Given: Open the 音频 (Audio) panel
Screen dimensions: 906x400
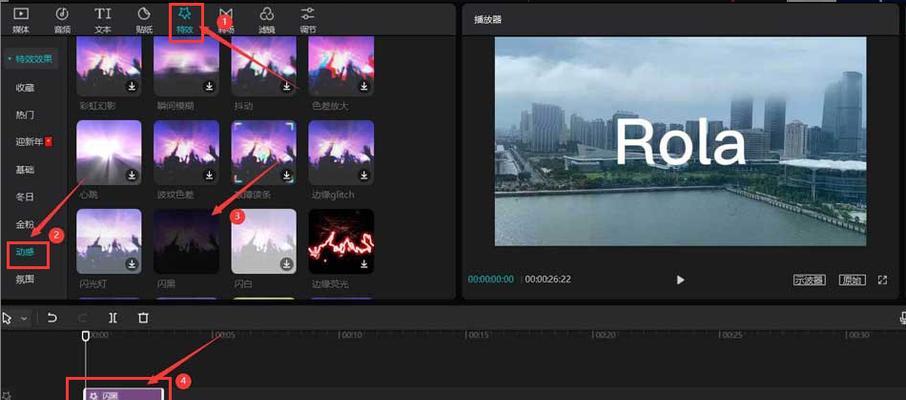Looking at the screenshot, I should (62, 18).
